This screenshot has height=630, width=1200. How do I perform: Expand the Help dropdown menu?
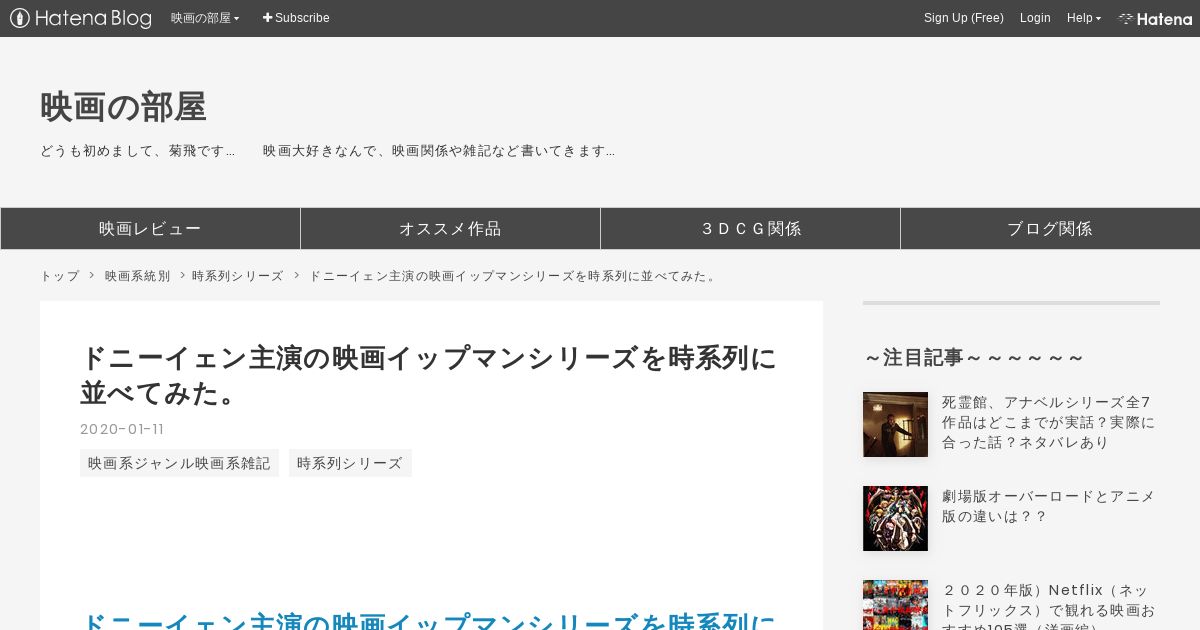tap(1084, 18)
